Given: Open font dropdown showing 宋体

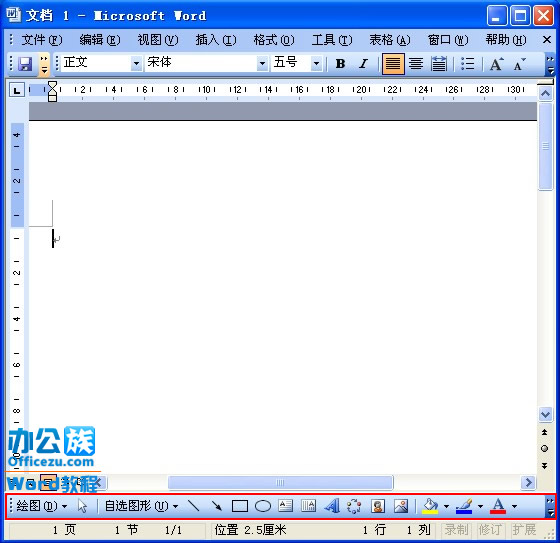Looking at the screenshot, I should (262, 64).
